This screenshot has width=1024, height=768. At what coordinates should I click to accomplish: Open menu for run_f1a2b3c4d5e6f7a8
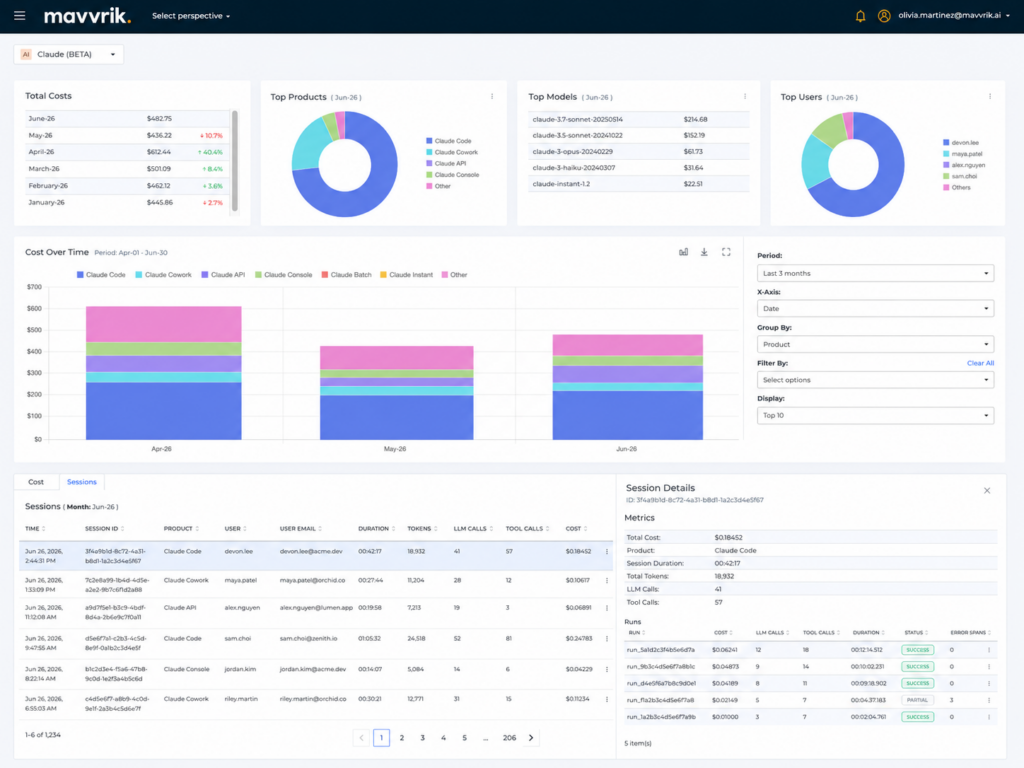pyautogui.click(x=989, y=700)
